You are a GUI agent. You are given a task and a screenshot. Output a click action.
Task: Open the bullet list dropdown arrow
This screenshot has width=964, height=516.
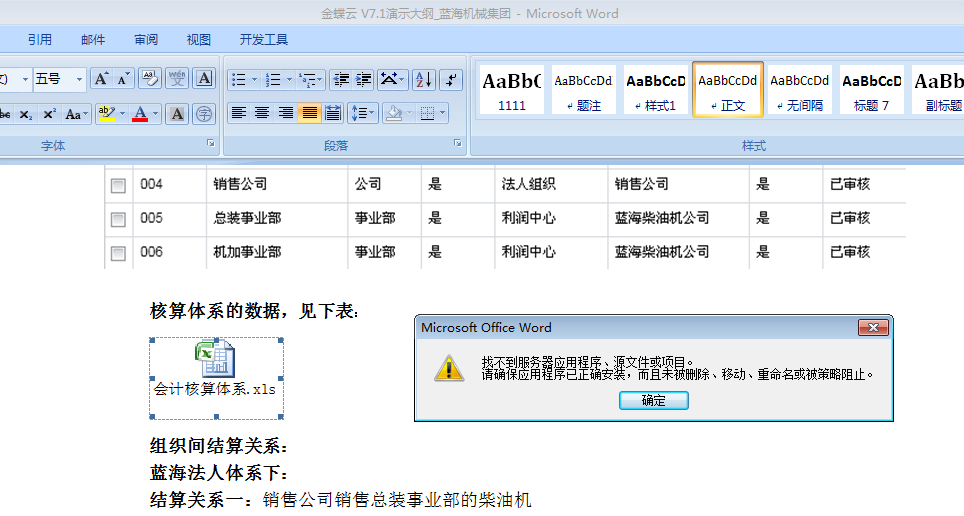pos(254,80)
